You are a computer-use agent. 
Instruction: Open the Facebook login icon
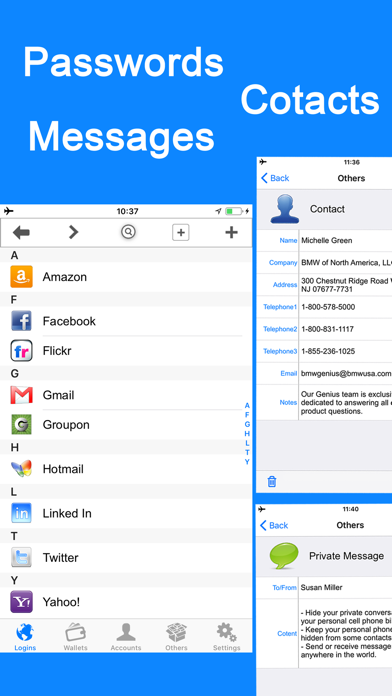click(x=21, y=321)
